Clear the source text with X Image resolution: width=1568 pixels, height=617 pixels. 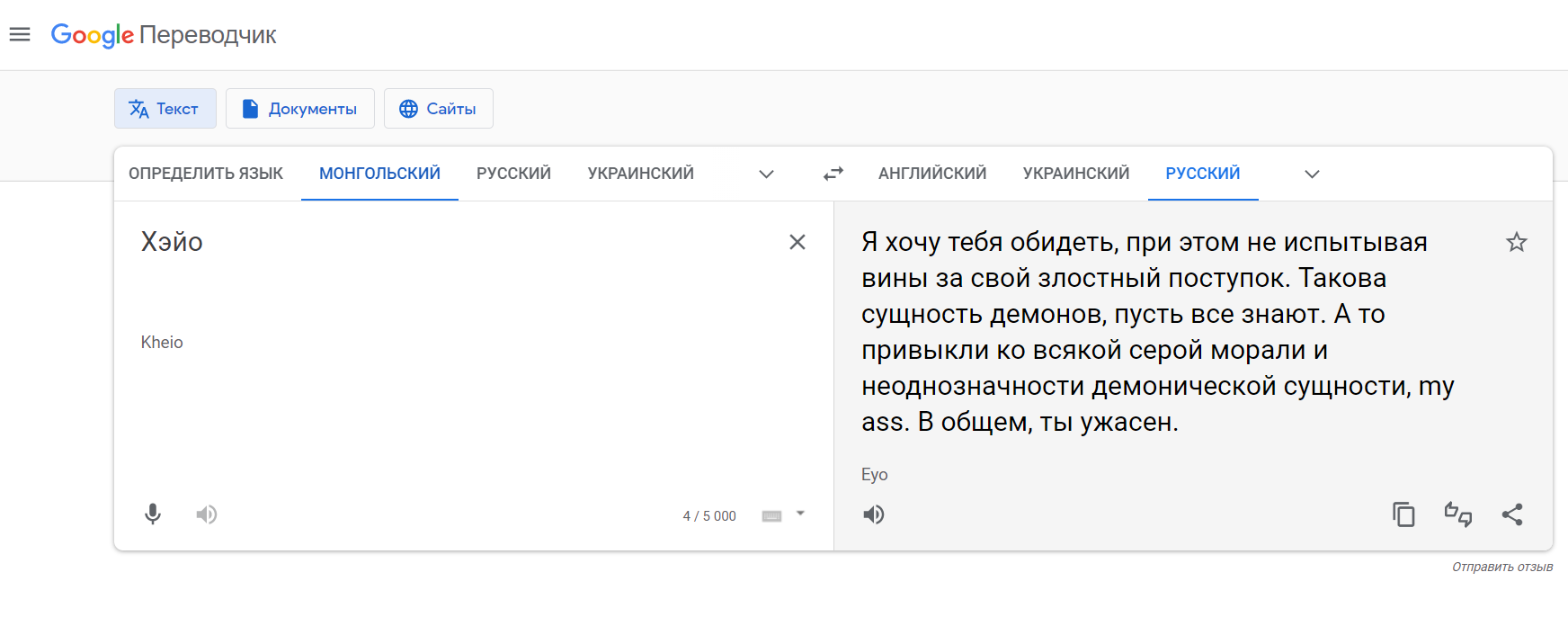coord(797,242)
